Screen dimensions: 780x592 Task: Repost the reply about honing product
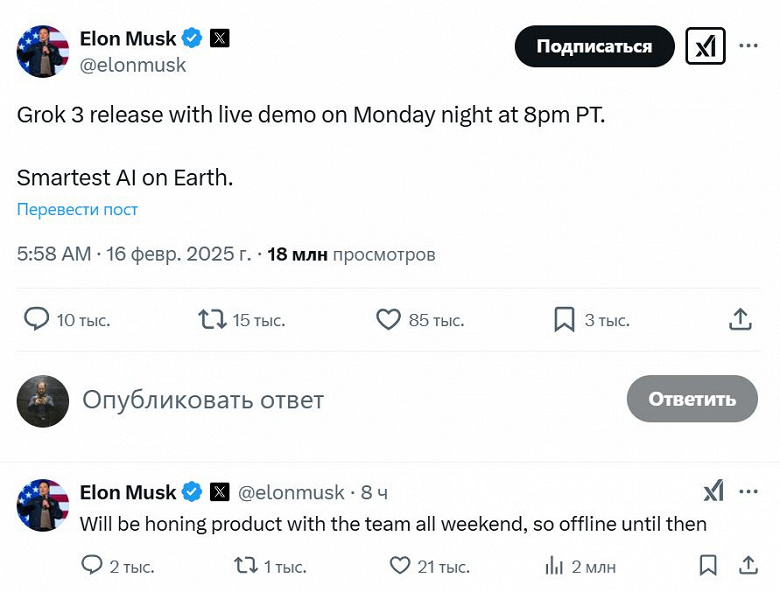245,566
